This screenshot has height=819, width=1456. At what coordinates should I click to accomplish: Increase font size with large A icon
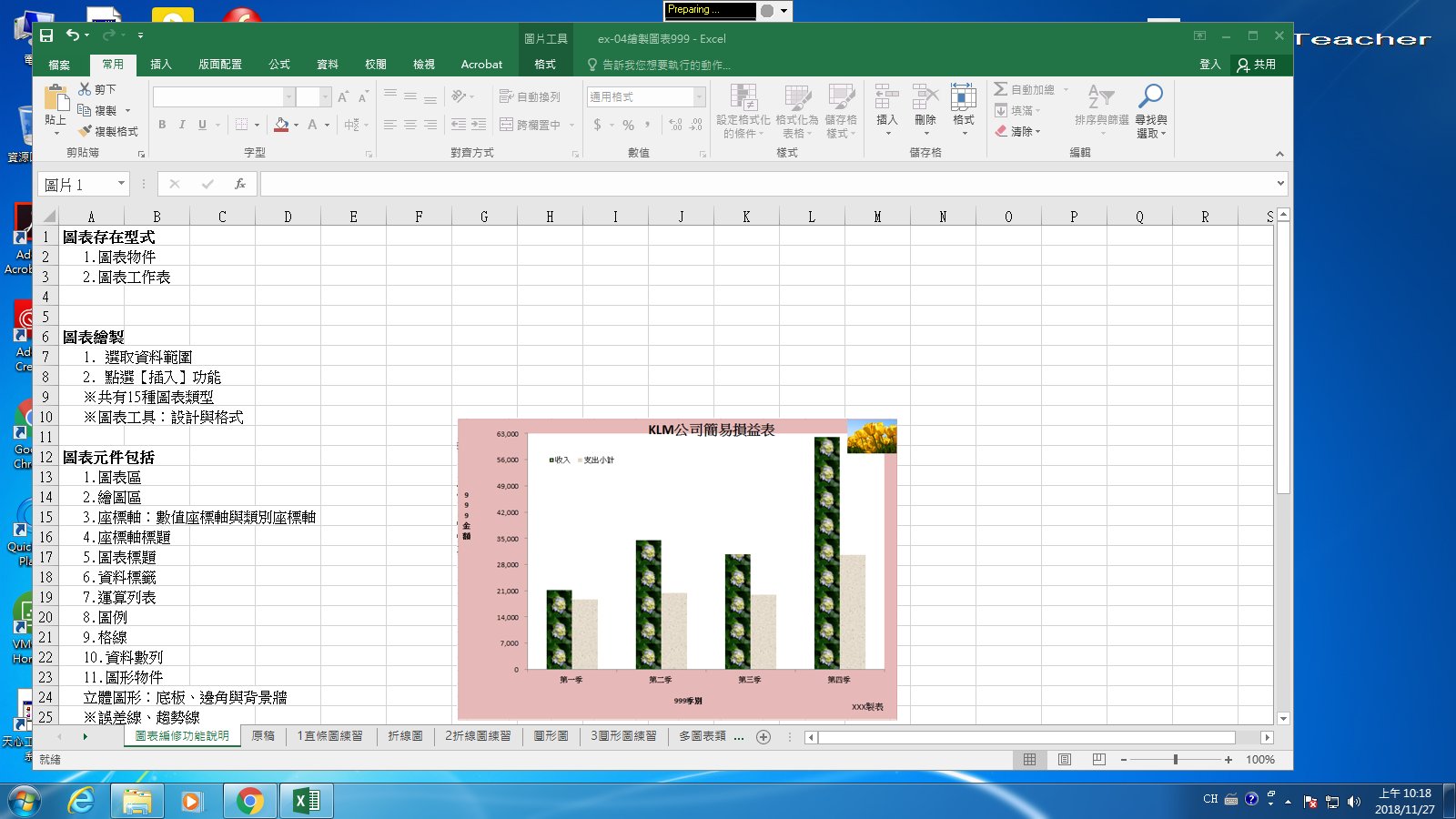[343, 96]
